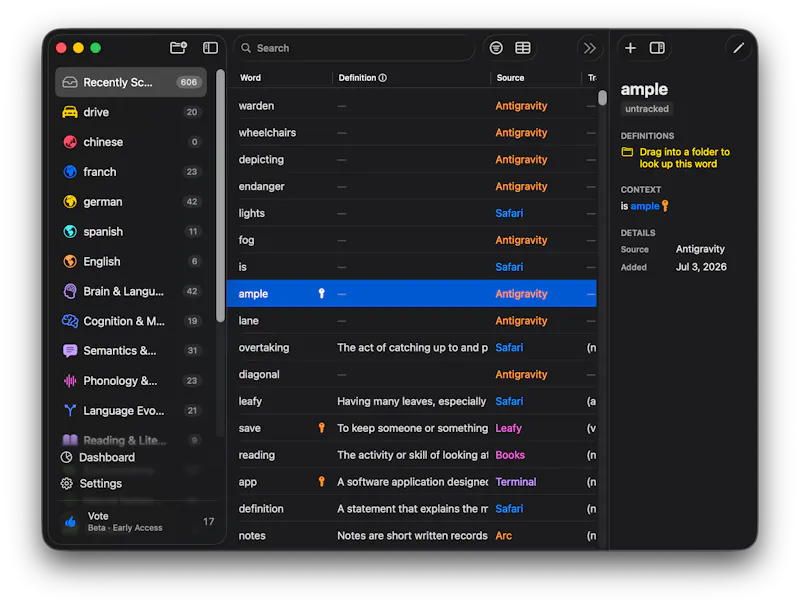Viewport: 800px width, 606px height.
Task: Open Settings from the sidebar
Action: pyautogui.click(x=92, y=483)
